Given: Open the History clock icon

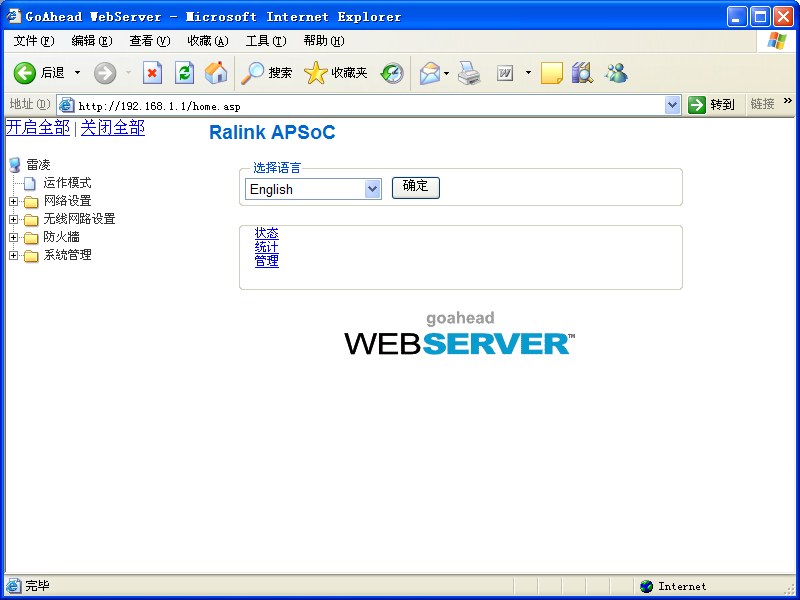Looking at the screenshot, I should (x=392, y=73).
